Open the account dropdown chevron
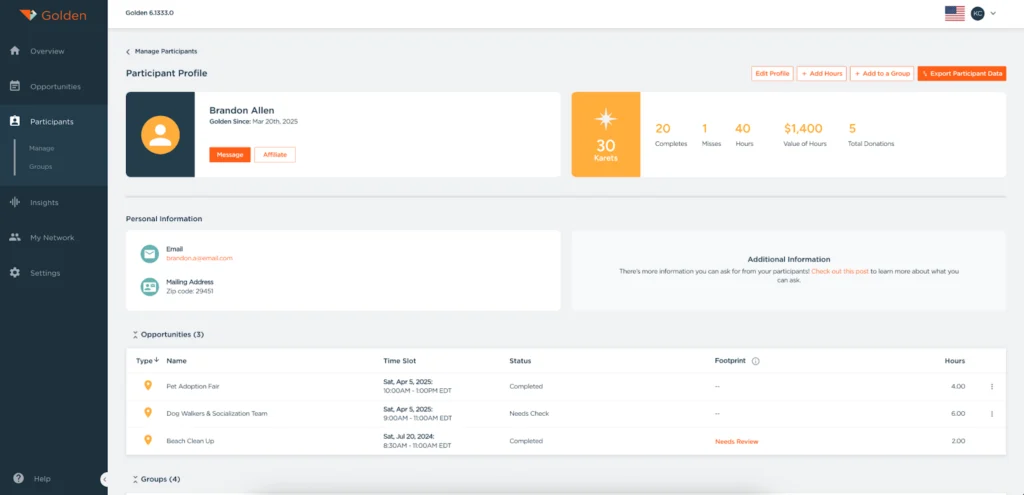This screenshot has height=495, width=1024. [993, 13]
